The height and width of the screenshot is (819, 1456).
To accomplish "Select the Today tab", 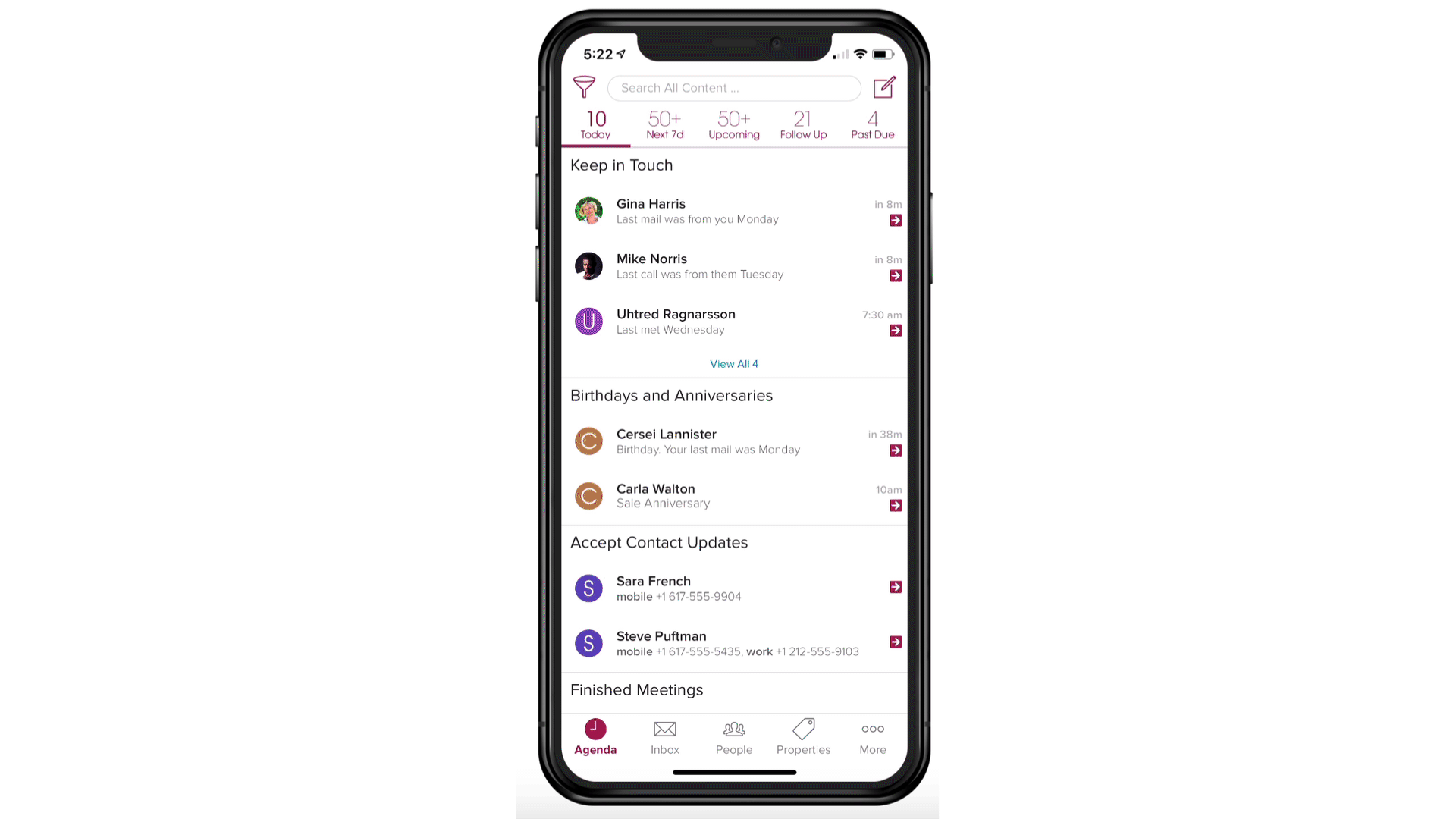I will coord(595,124).
